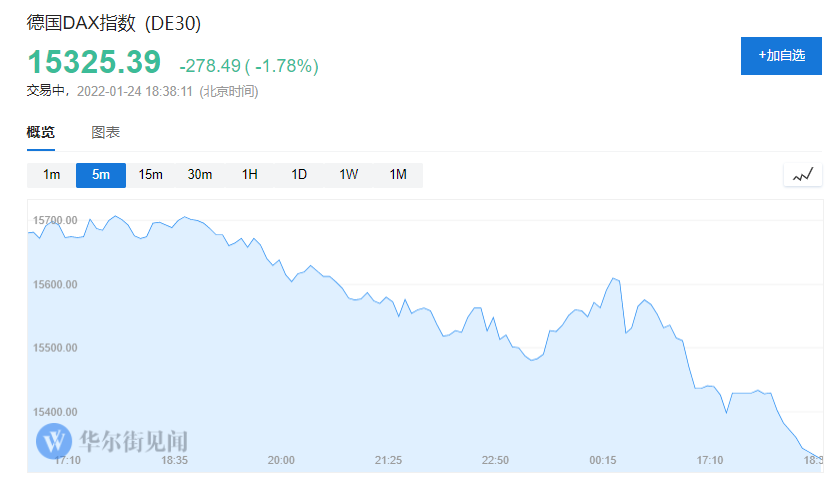839x481 pixels.
Task: Select the 1m interval
Action: tap(52, 175)
